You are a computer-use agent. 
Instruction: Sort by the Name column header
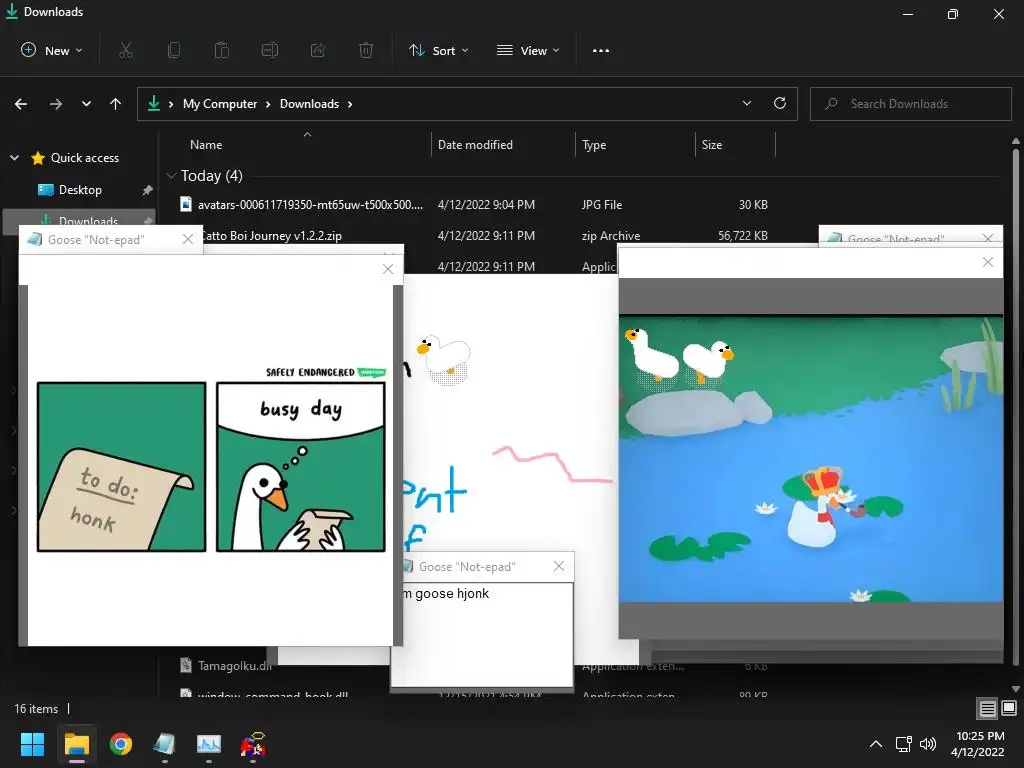pyautogui.click(x=206, y=144)
